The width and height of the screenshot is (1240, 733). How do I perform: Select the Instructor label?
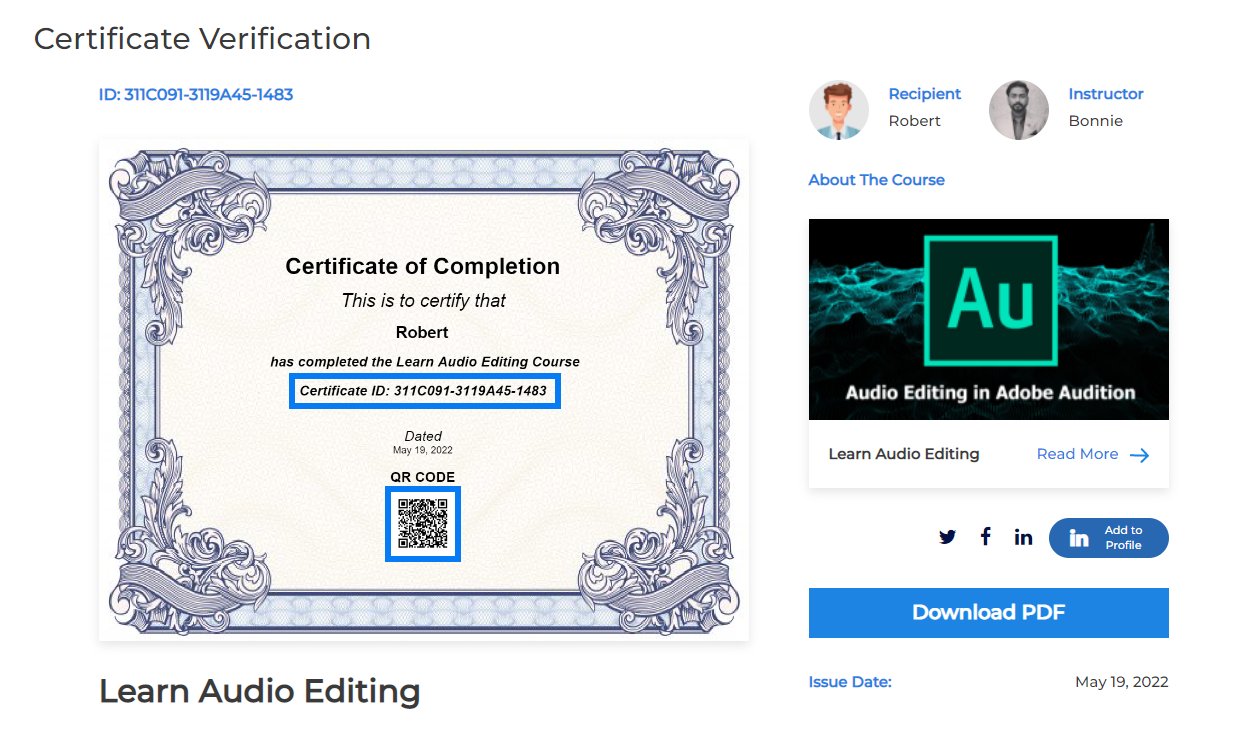1105,93
